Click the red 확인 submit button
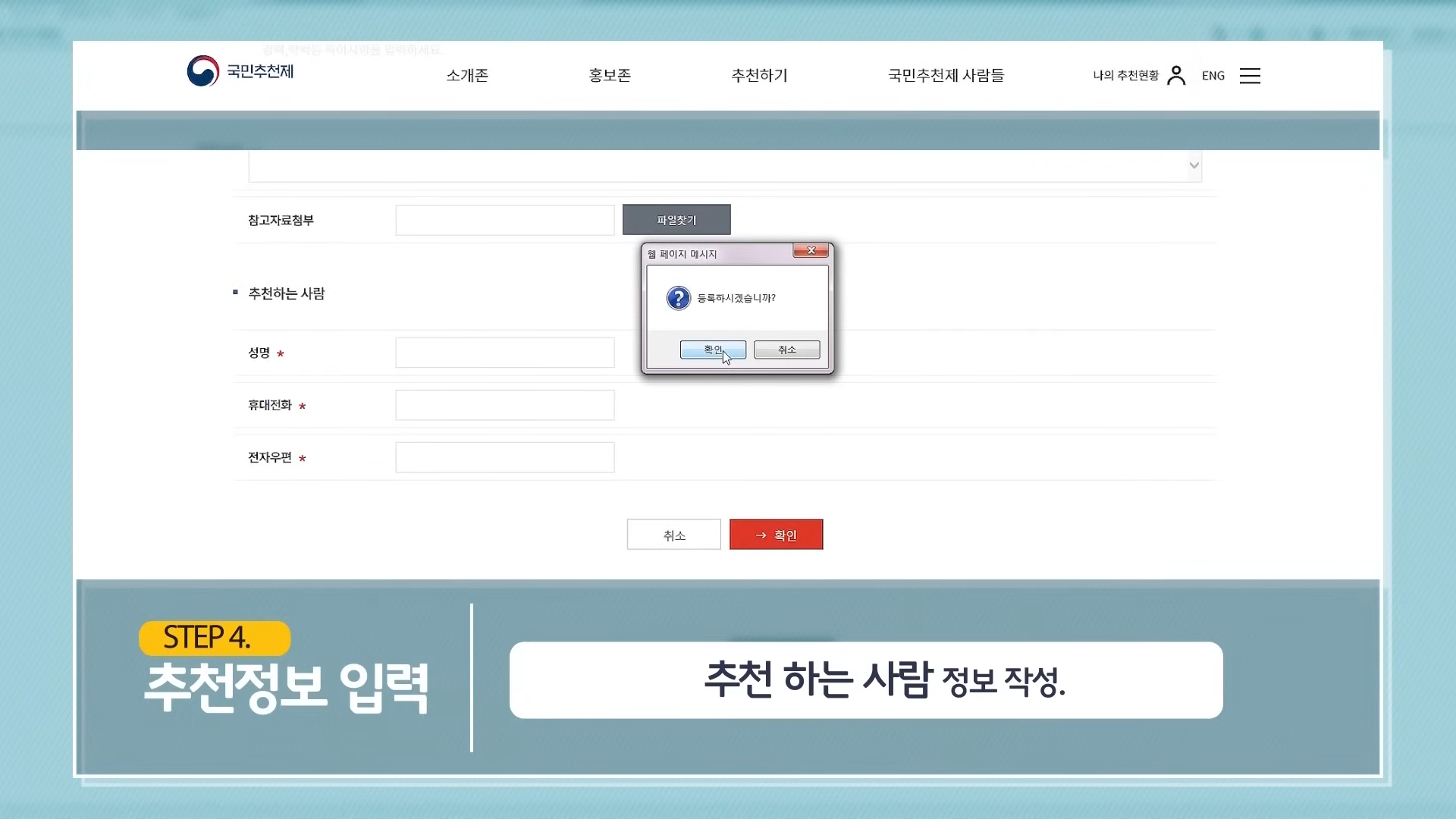Image resolution: width=1456 pixels, height=819 pixels. tap(776, 535)
